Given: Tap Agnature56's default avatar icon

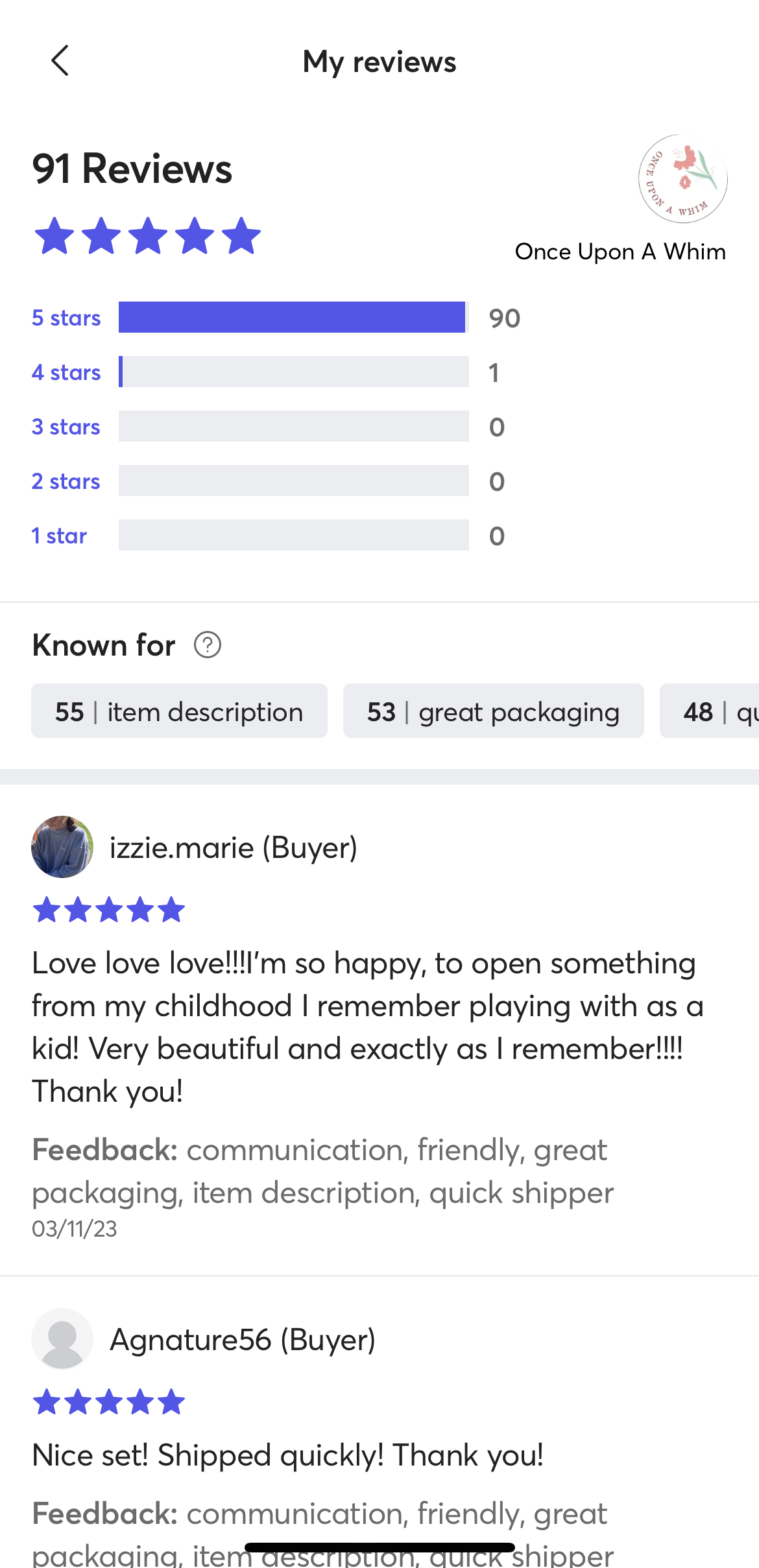Looking at the screenshot, I should click(62, 1339).
